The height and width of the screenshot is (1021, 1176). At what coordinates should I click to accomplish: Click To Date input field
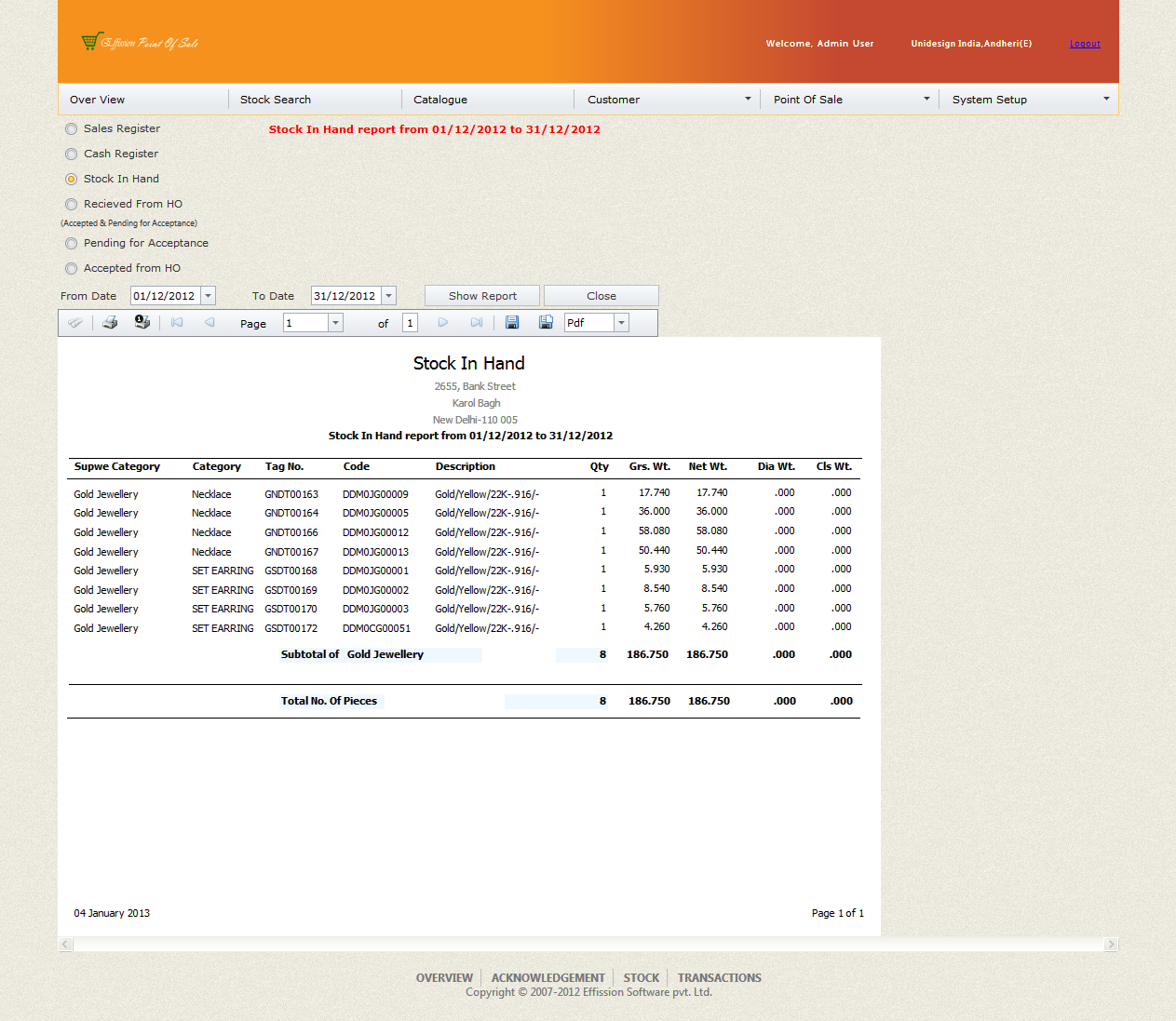[346, 296]
